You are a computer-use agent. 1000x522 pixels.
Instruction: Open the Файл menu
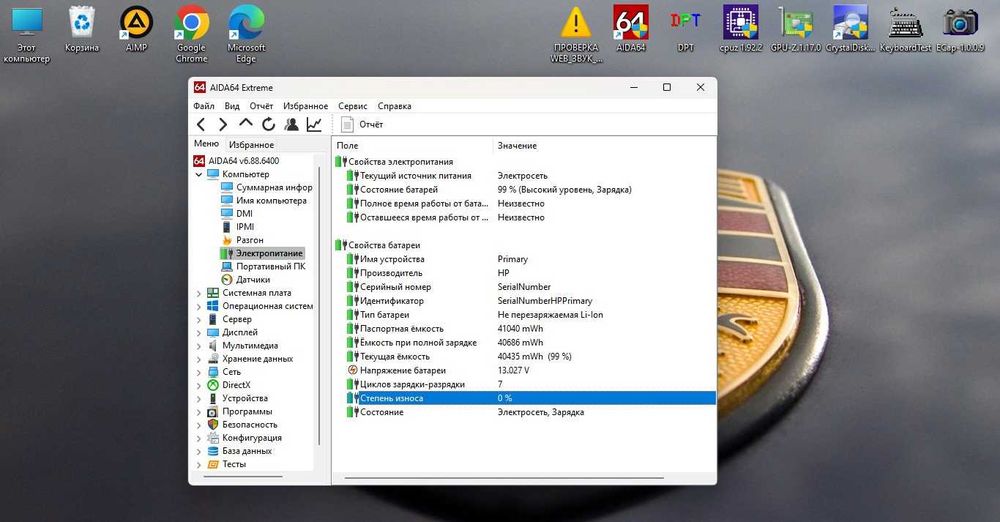tap(204, 106)
